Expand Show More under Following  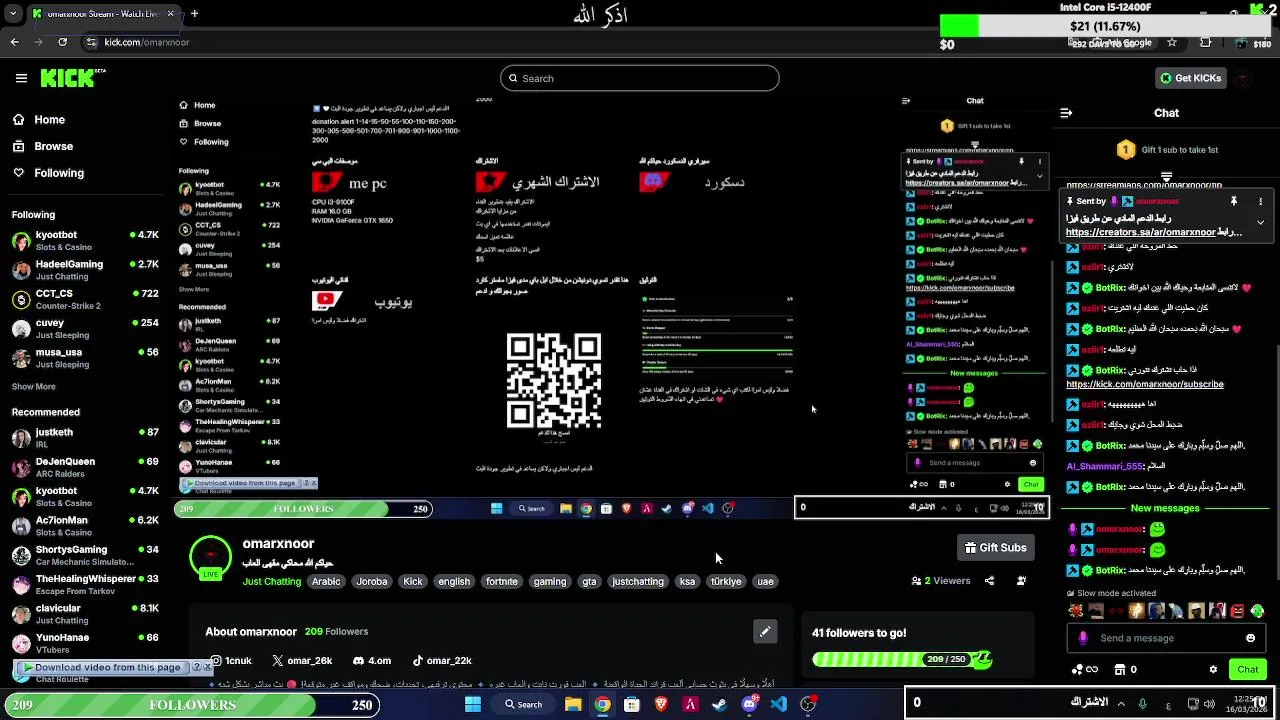pyautogui.click(x=34, y=387)
